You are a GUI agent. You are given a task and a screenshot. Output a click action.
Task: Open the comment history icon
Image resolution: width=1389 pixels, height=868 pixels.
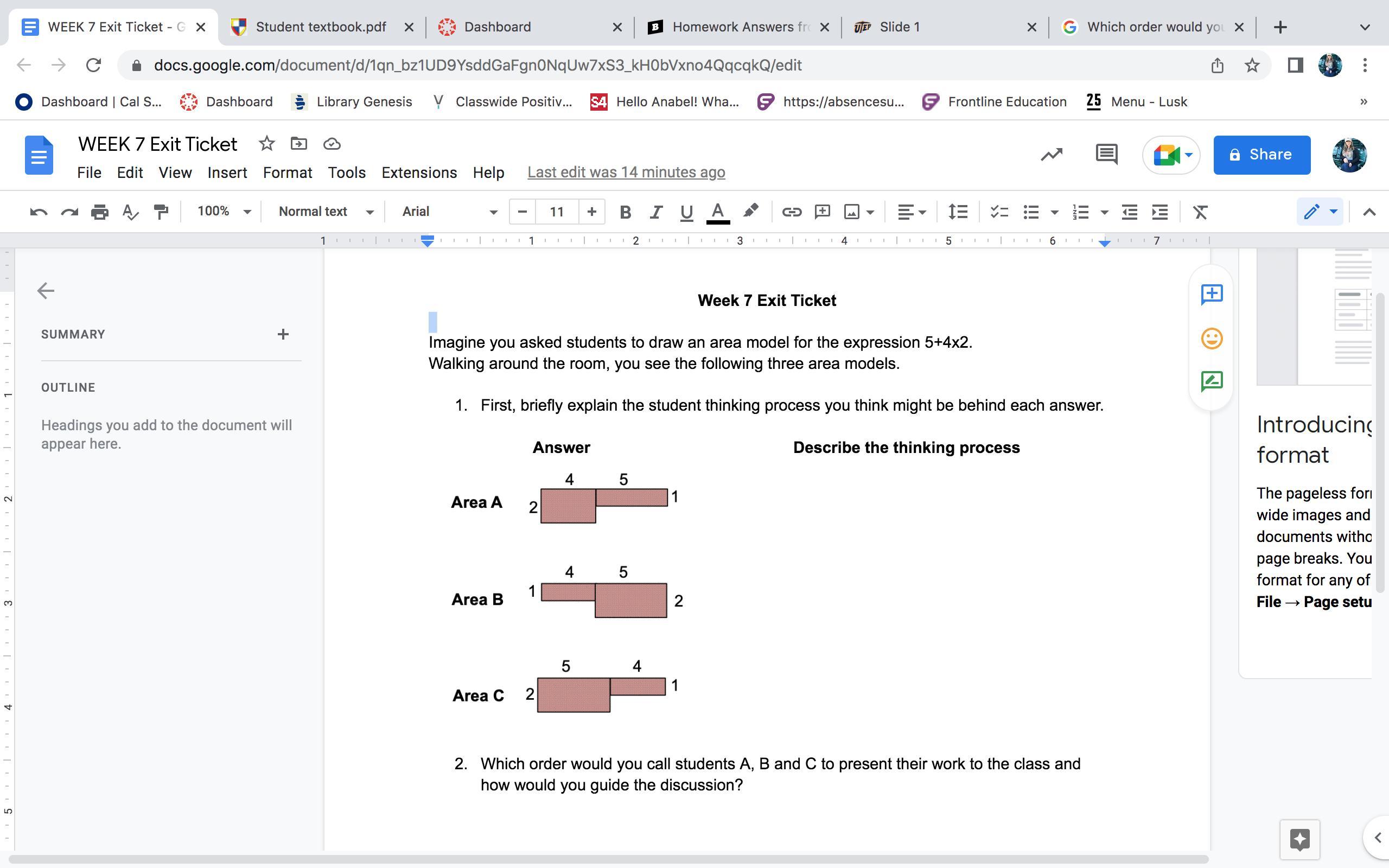(1106, 155)
